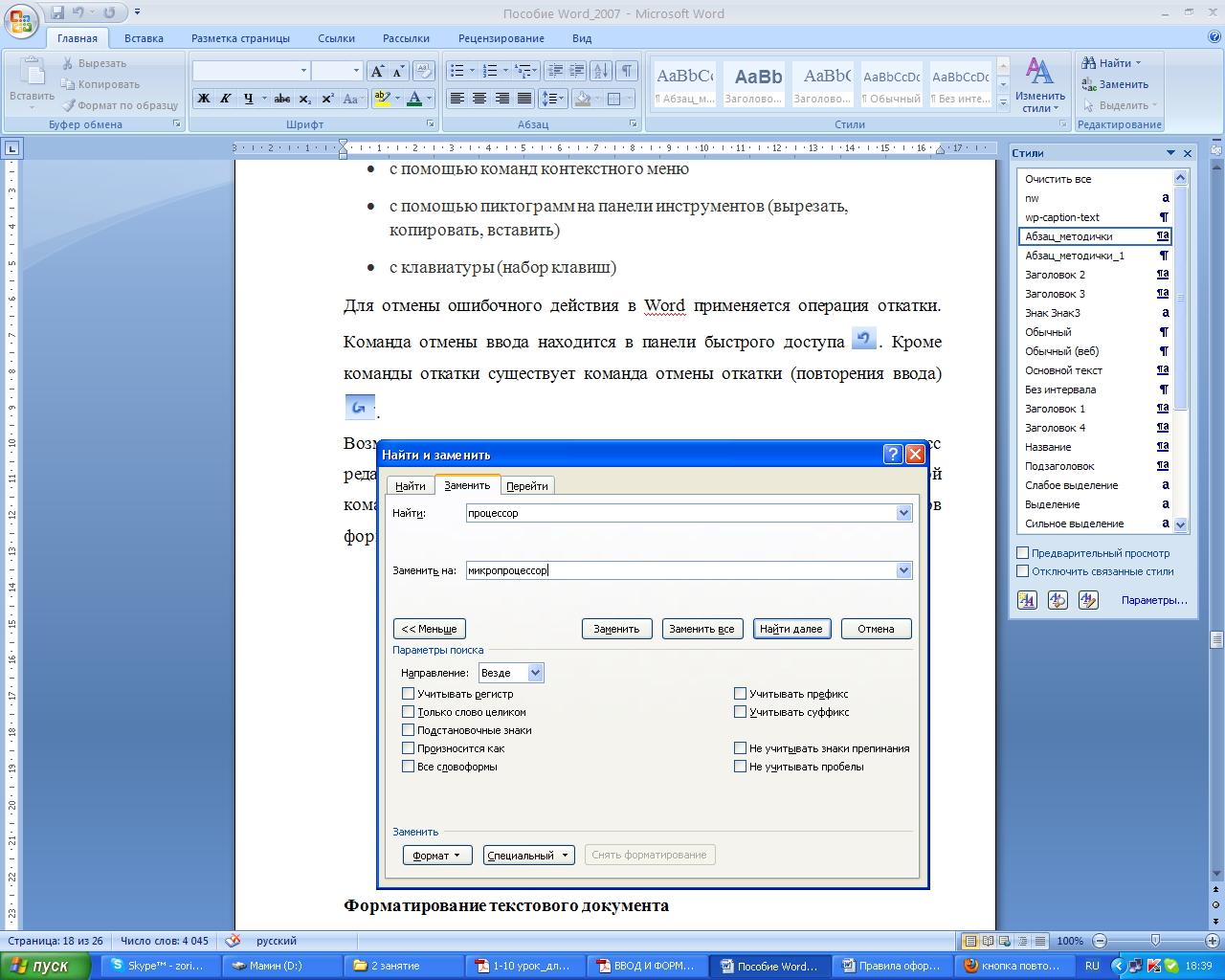
Task: Increase indent in Абзац group
Action: pyautogui.click(x=577, y=71)
